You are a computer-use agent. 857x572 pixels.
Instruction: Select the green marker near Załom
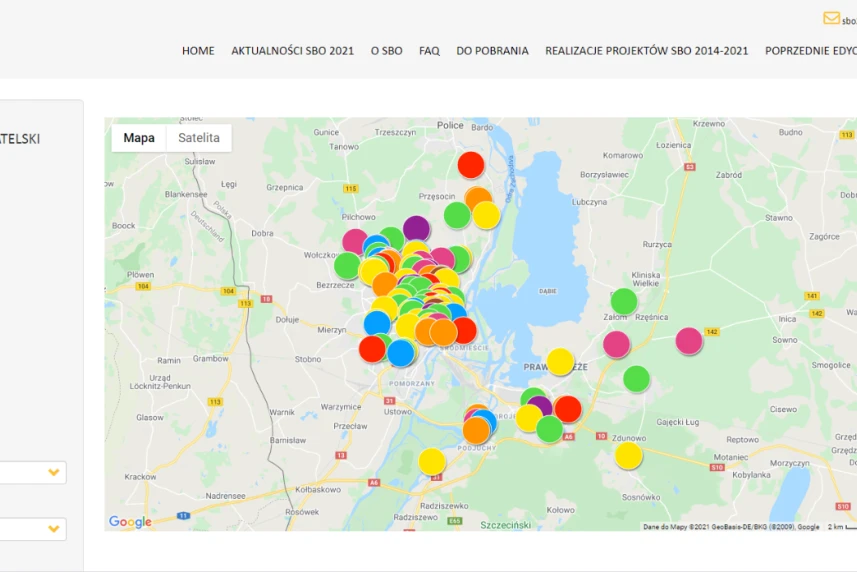pyautogui.click(x=624, y=301)
